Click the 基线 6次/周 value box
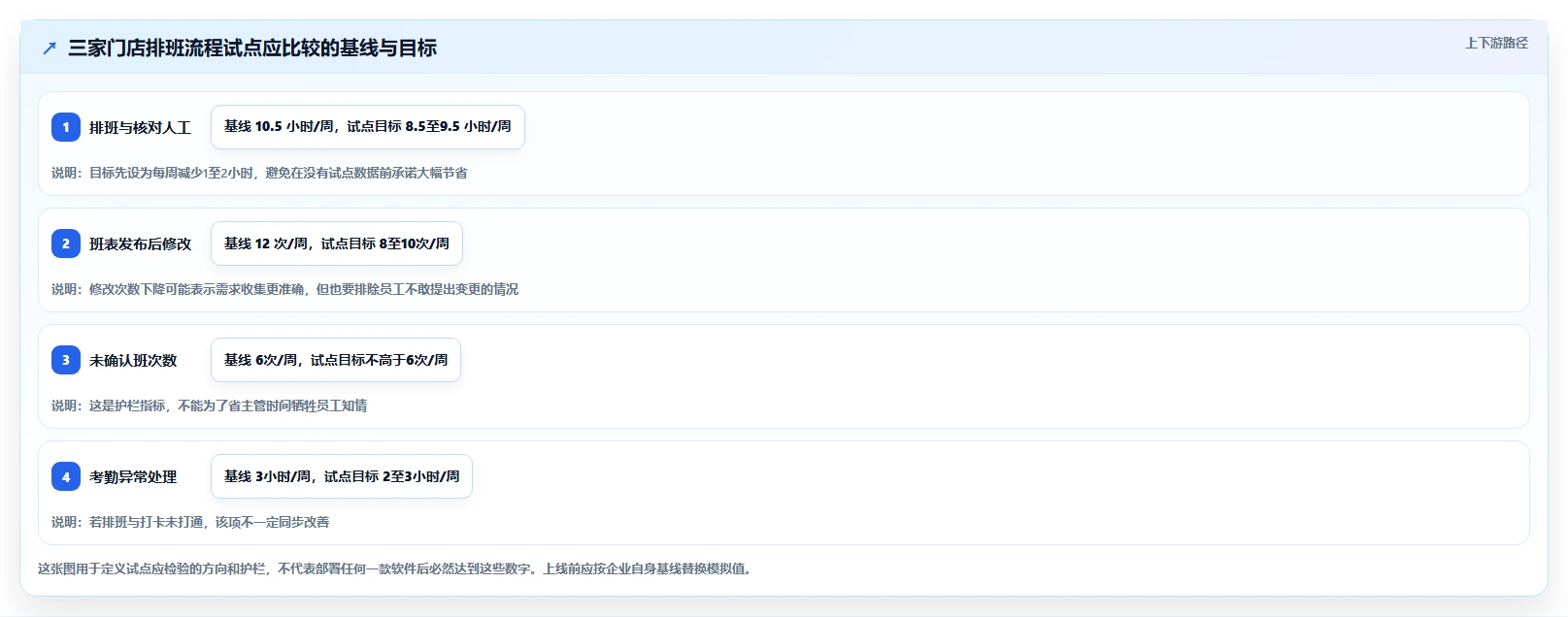Image resolution: width=1568 pixels, height=617 pixels. pyautogui.click(x=336, y=360)
